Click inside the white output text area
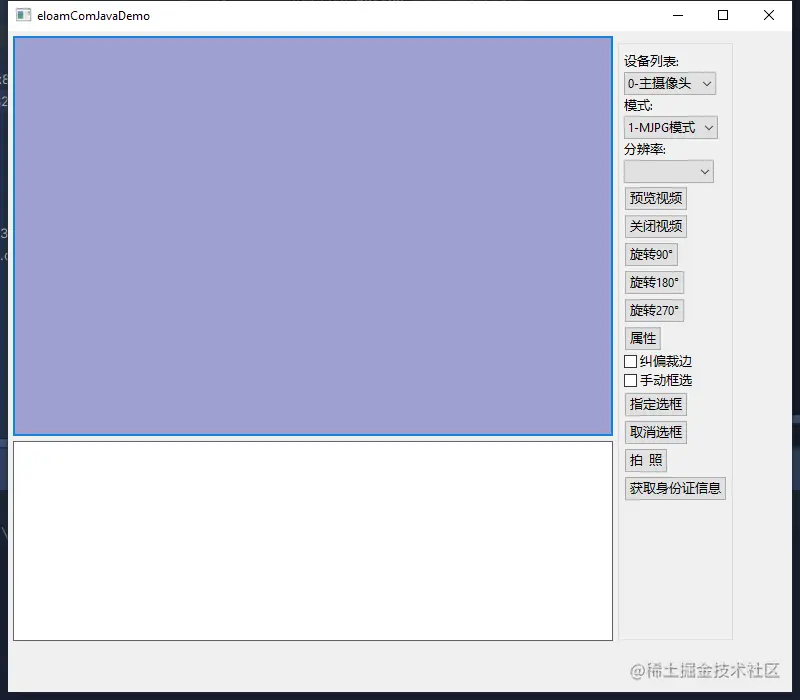Viewport: 800px width, 700px height. [x=313, y=541]
